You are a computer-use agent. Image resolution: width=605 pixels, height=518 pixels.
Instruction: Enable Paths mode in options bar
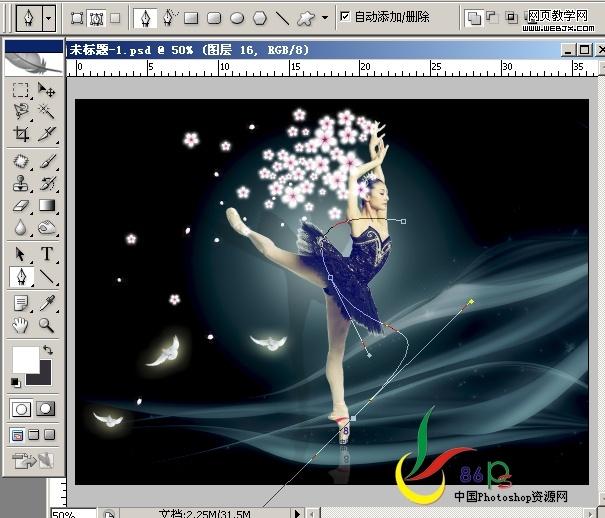pos(96,18)
